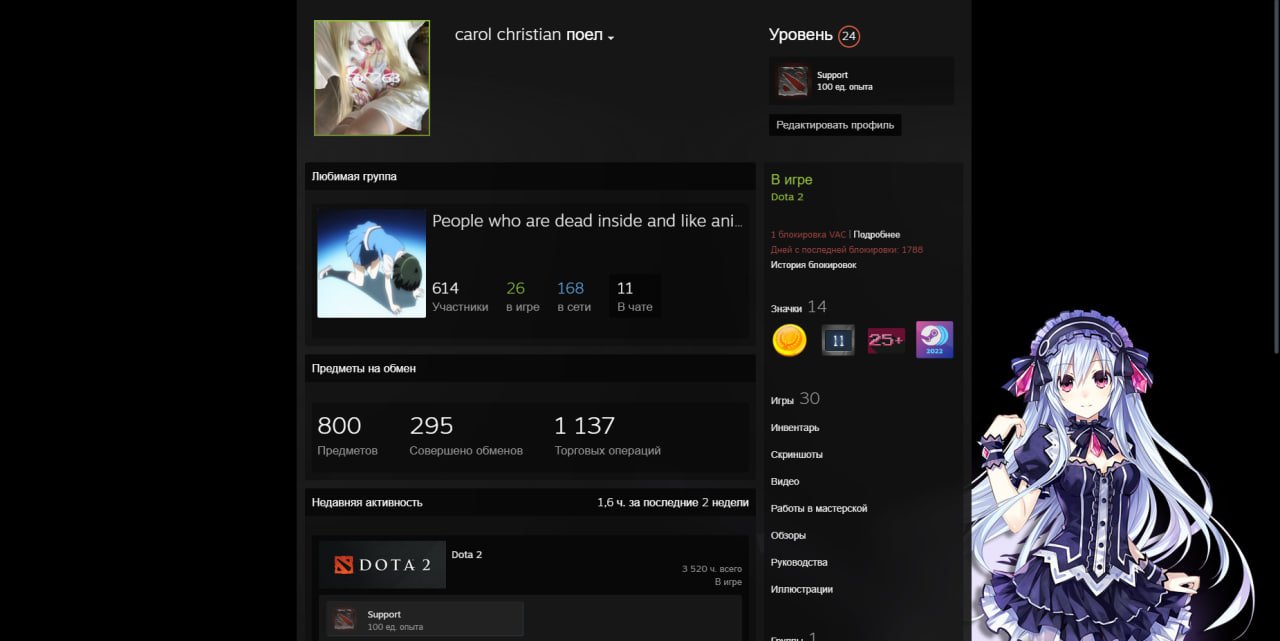The width and height of the screenshot is (1280, 641).
Task: Select the 25+ game collector badge
Action: pyautogui.click(x=886, y=340)
